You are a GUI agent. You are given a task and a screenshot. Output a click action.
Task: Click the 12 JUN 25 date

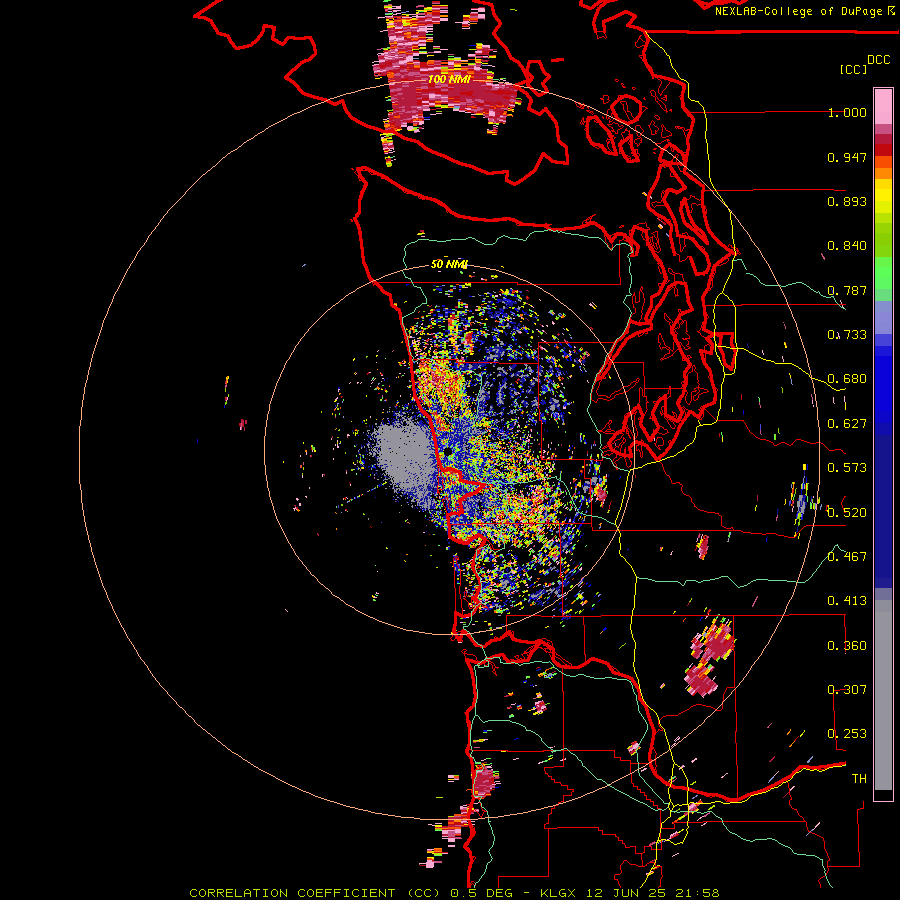627,893
